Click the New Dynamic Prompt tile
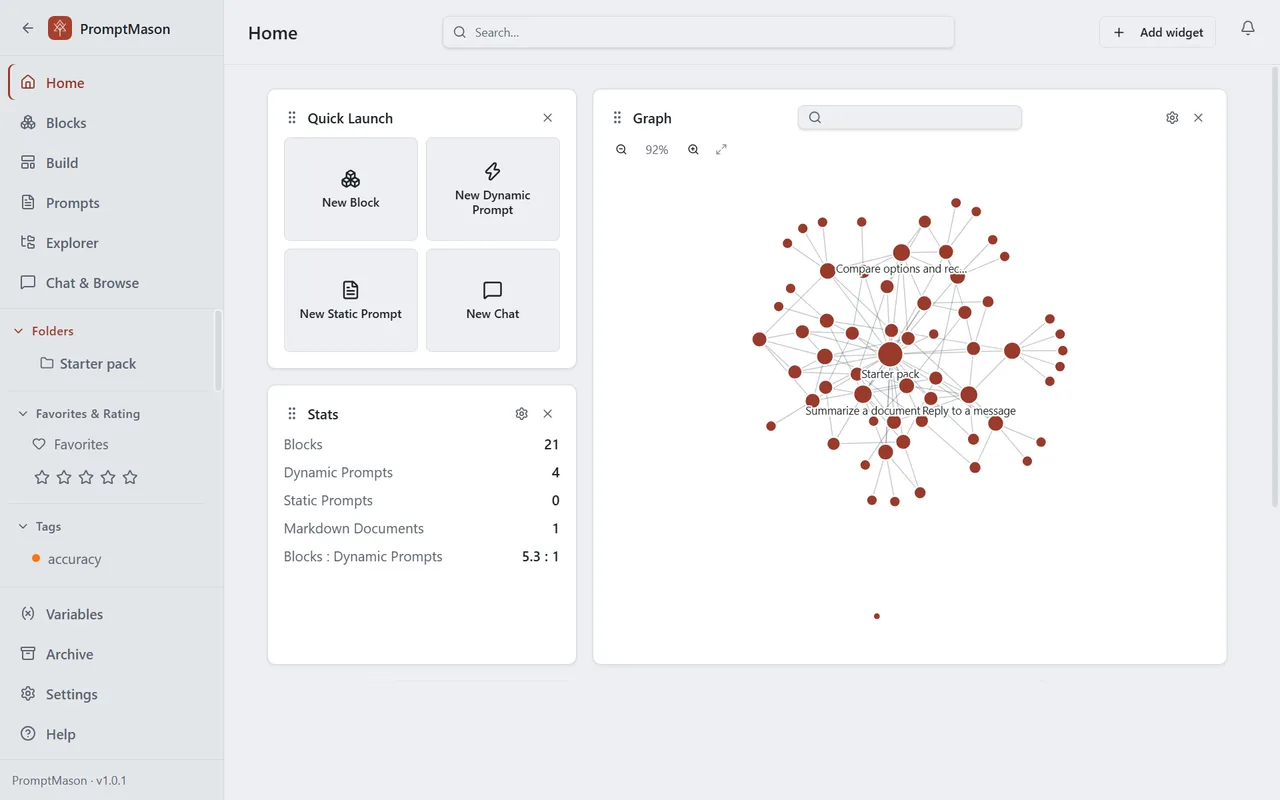 (x=493, y=189)
